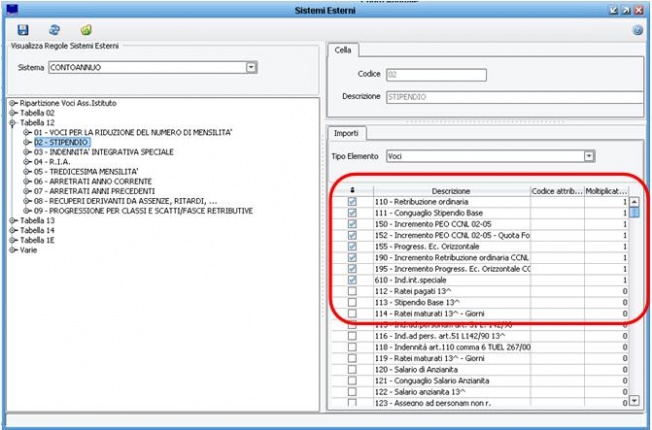Click Moltiplicat value for 110 - Retribuzione ordinaria

tap(606, 202)
